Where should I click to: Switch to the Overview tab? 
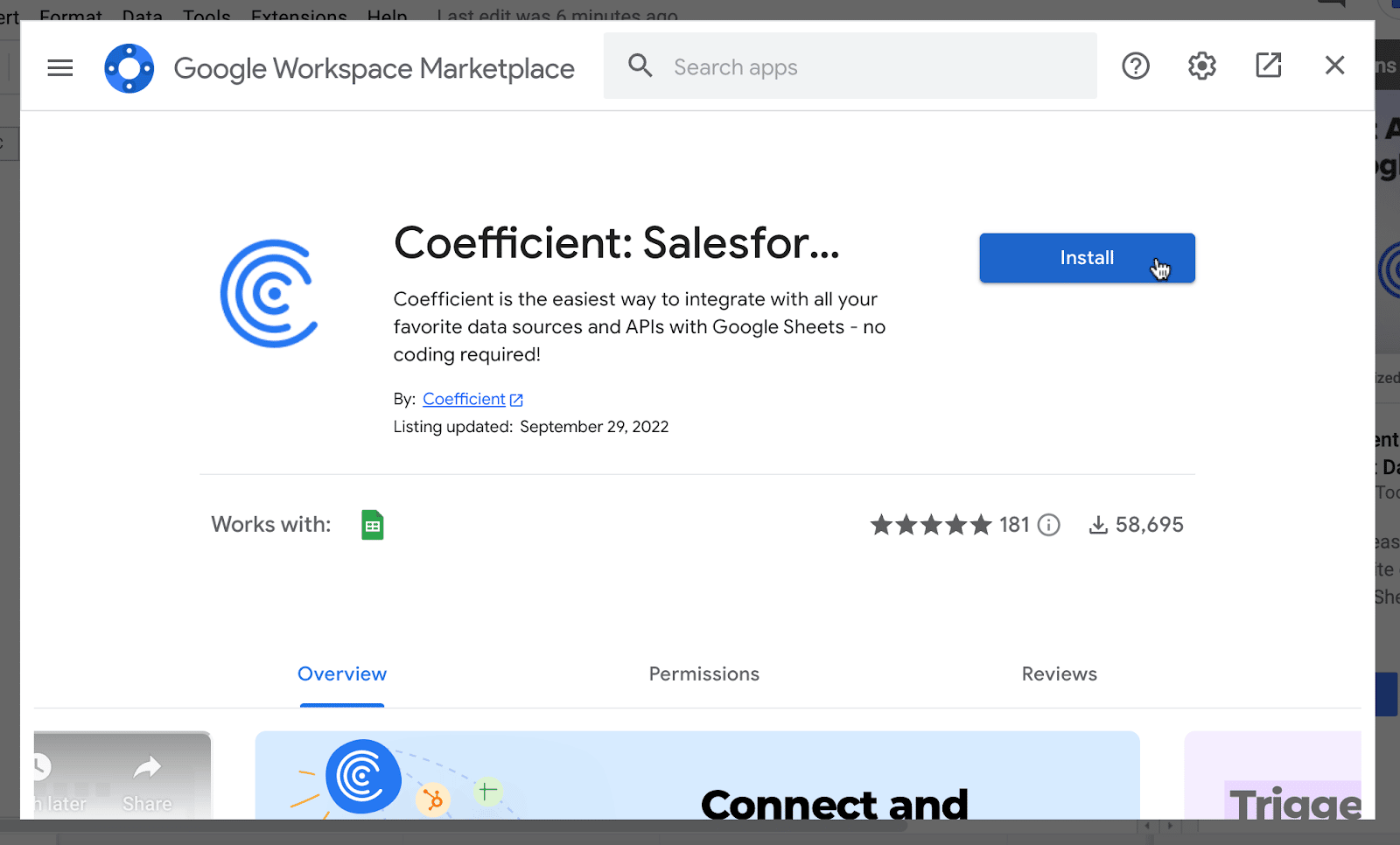[x=342, y=674]
